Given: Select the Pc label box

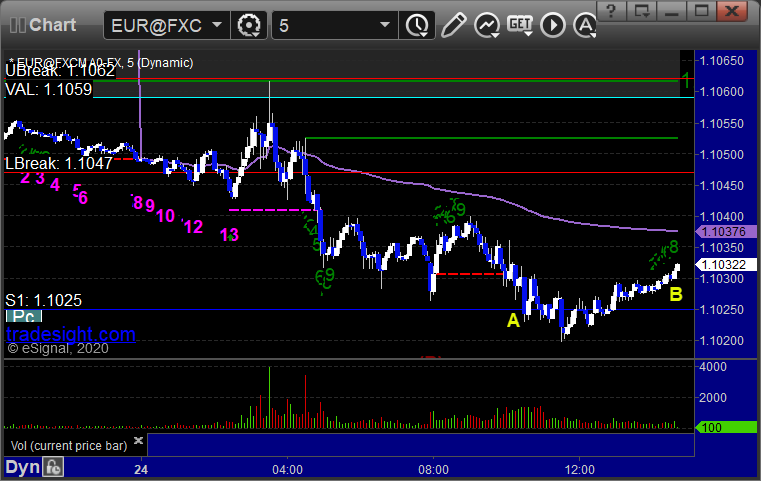Looking at the screenshot, I should tap(24, 316).
